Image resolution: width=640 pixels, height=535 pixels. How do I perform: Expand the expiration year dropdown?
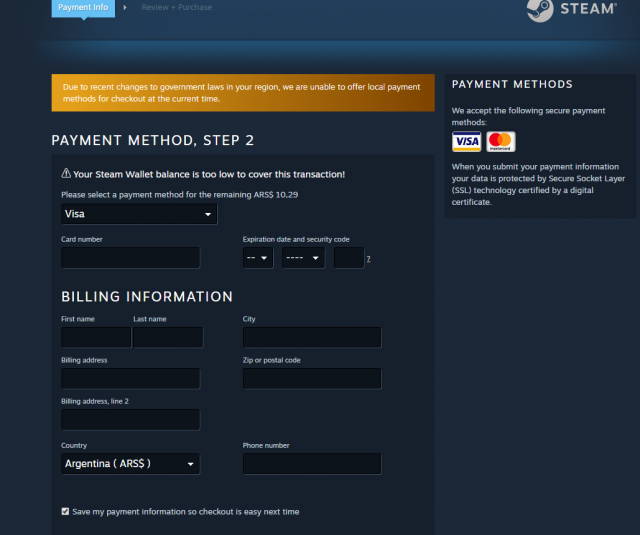(302, 258)
